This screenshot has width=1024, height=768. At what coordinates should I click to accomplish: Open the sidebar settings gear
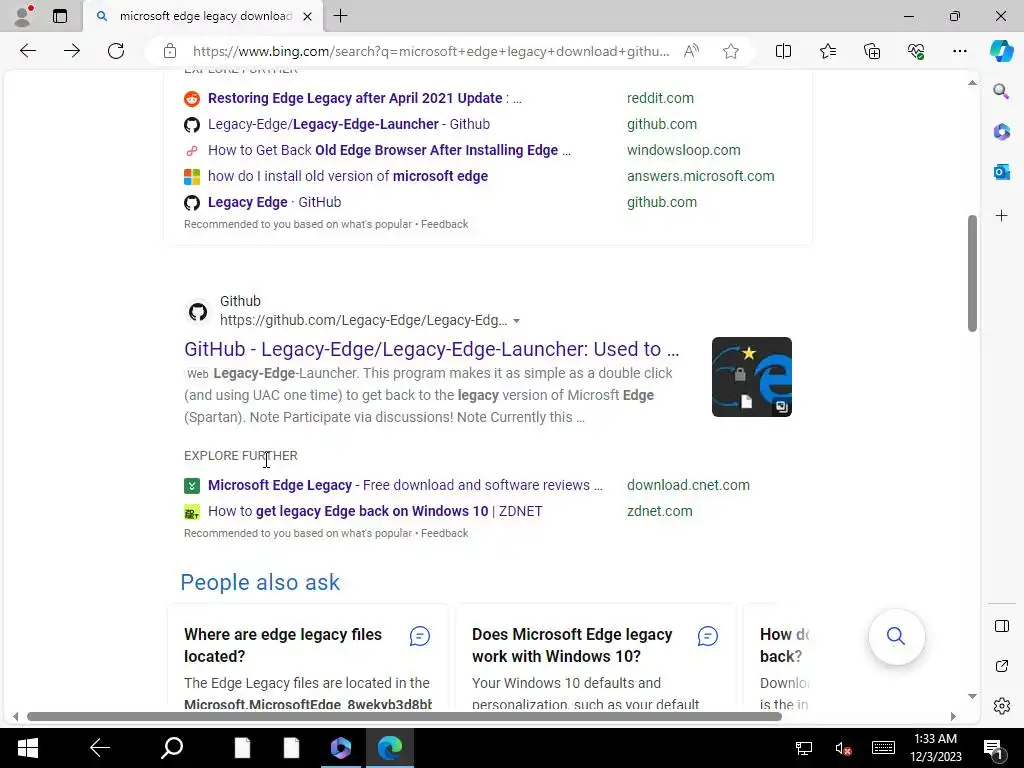coord(1001,706)
